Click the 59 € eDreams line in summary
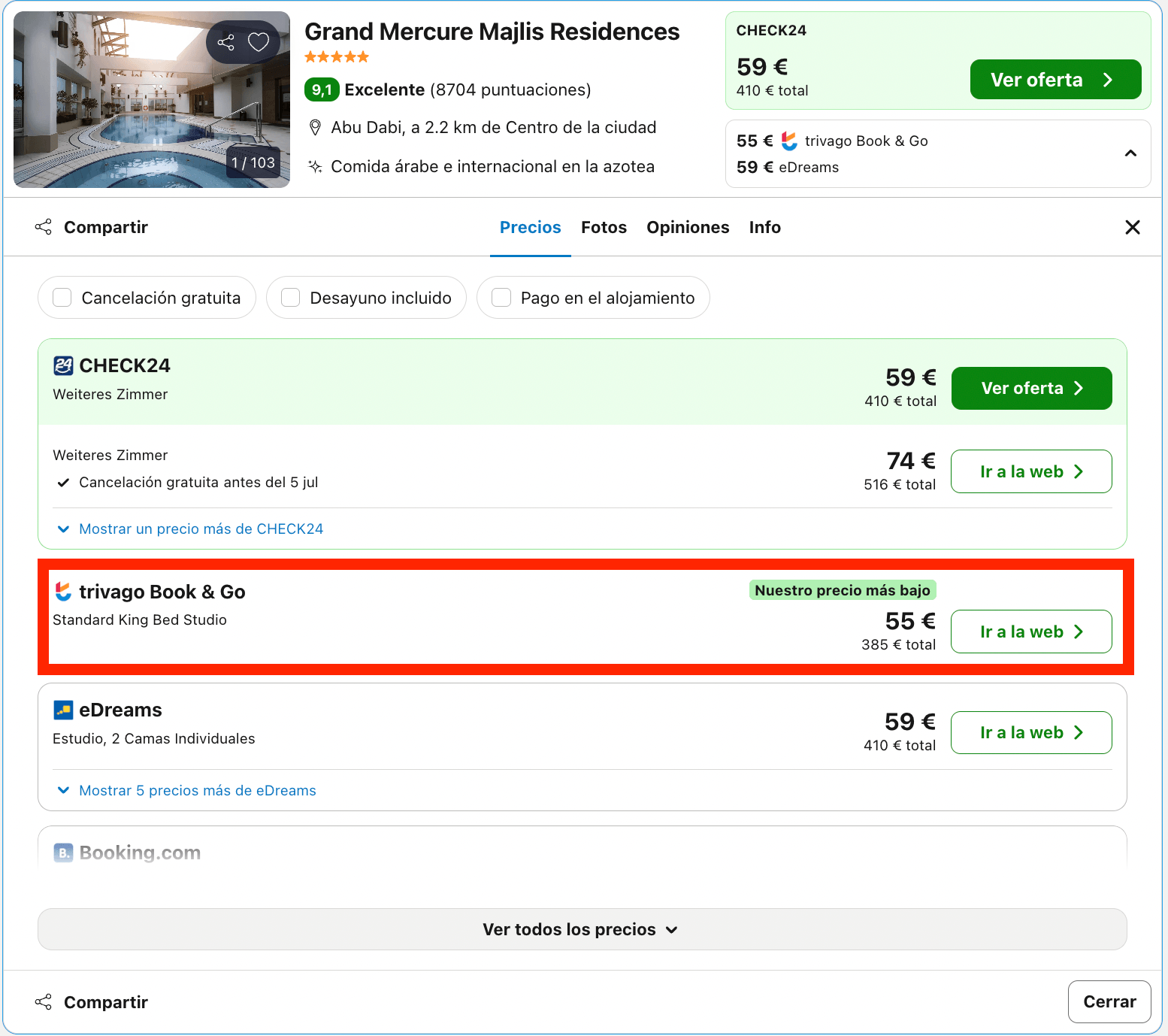This screenshot has width=1168, height=1036. (x=788, y=167)
